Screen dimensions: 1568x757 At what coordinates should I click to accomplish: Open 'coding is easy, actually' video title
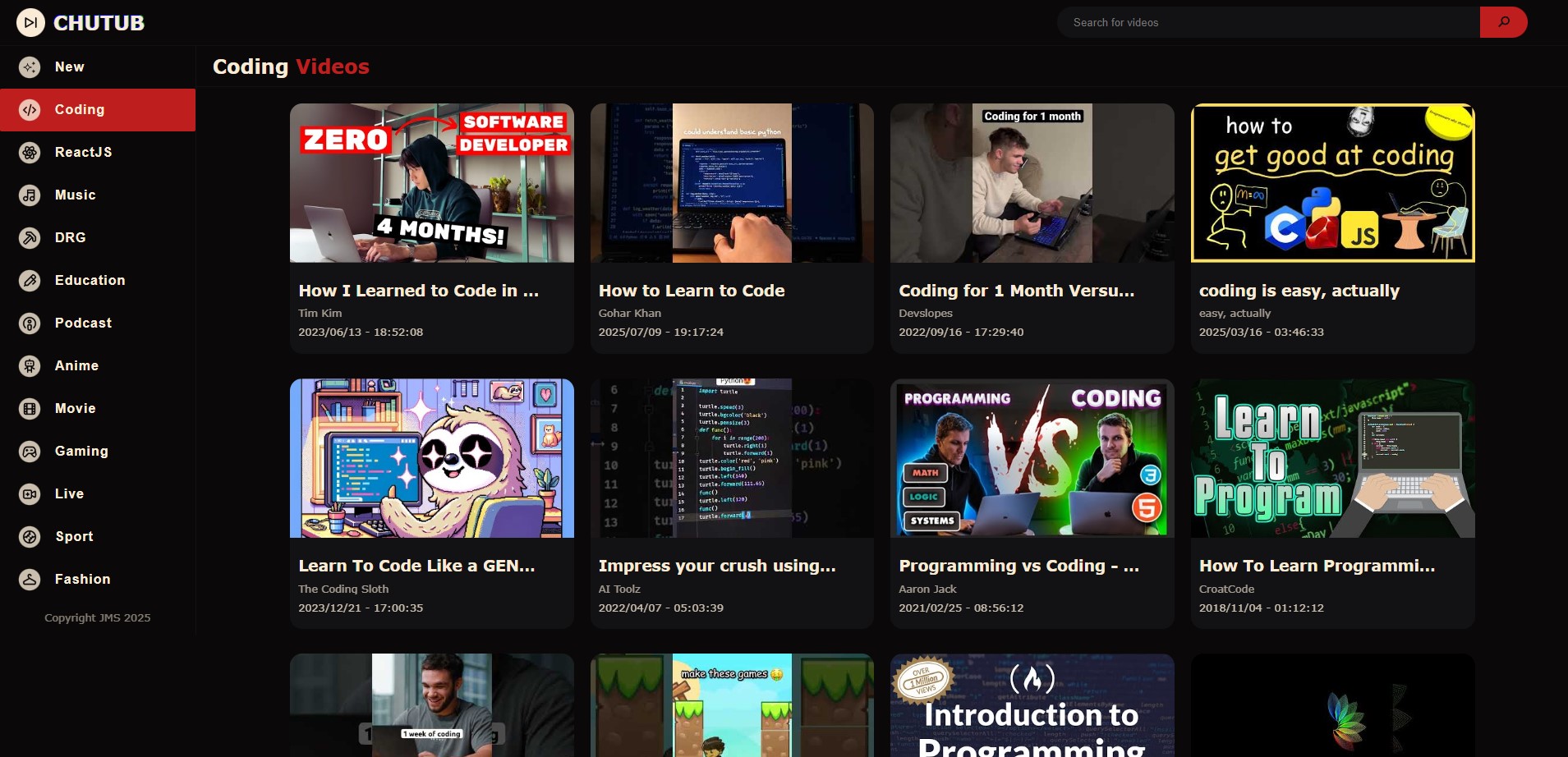tap(1299, 291)
